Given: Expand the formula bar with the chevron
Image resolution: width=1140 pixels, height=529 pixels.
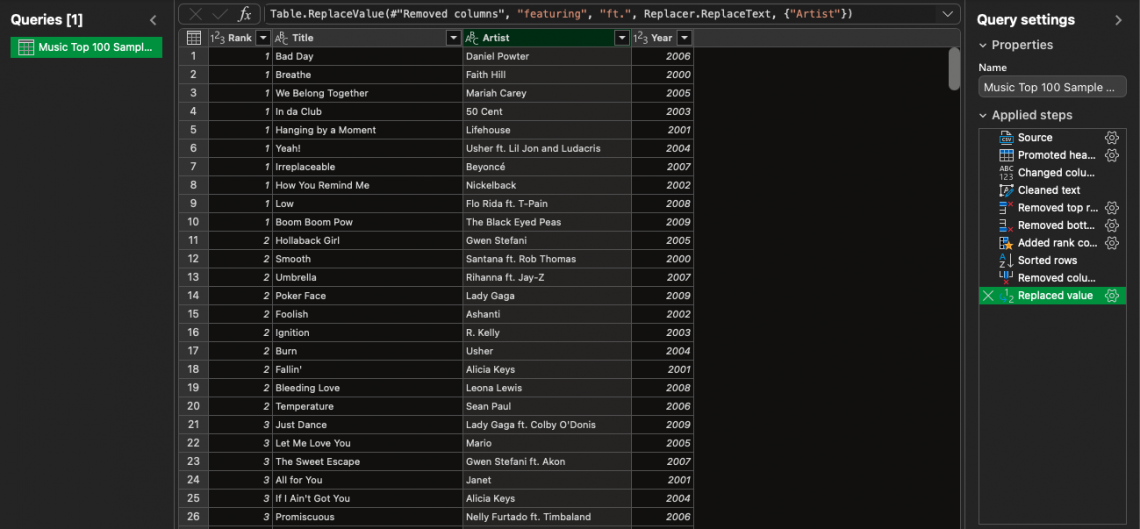Looking at the screenshot, I should pos(947,14).
